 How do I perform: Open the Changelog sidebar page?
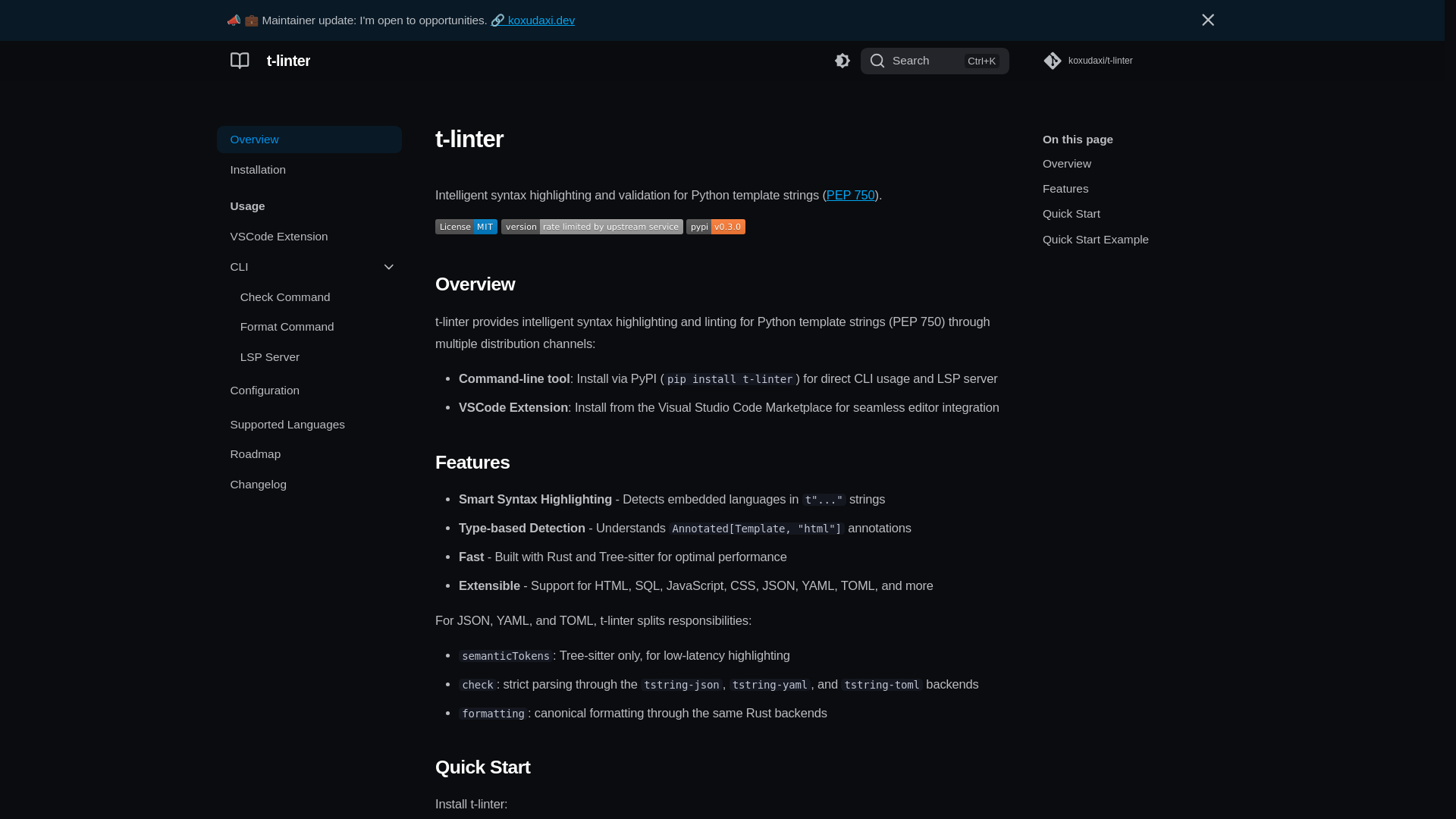point(309,485)
